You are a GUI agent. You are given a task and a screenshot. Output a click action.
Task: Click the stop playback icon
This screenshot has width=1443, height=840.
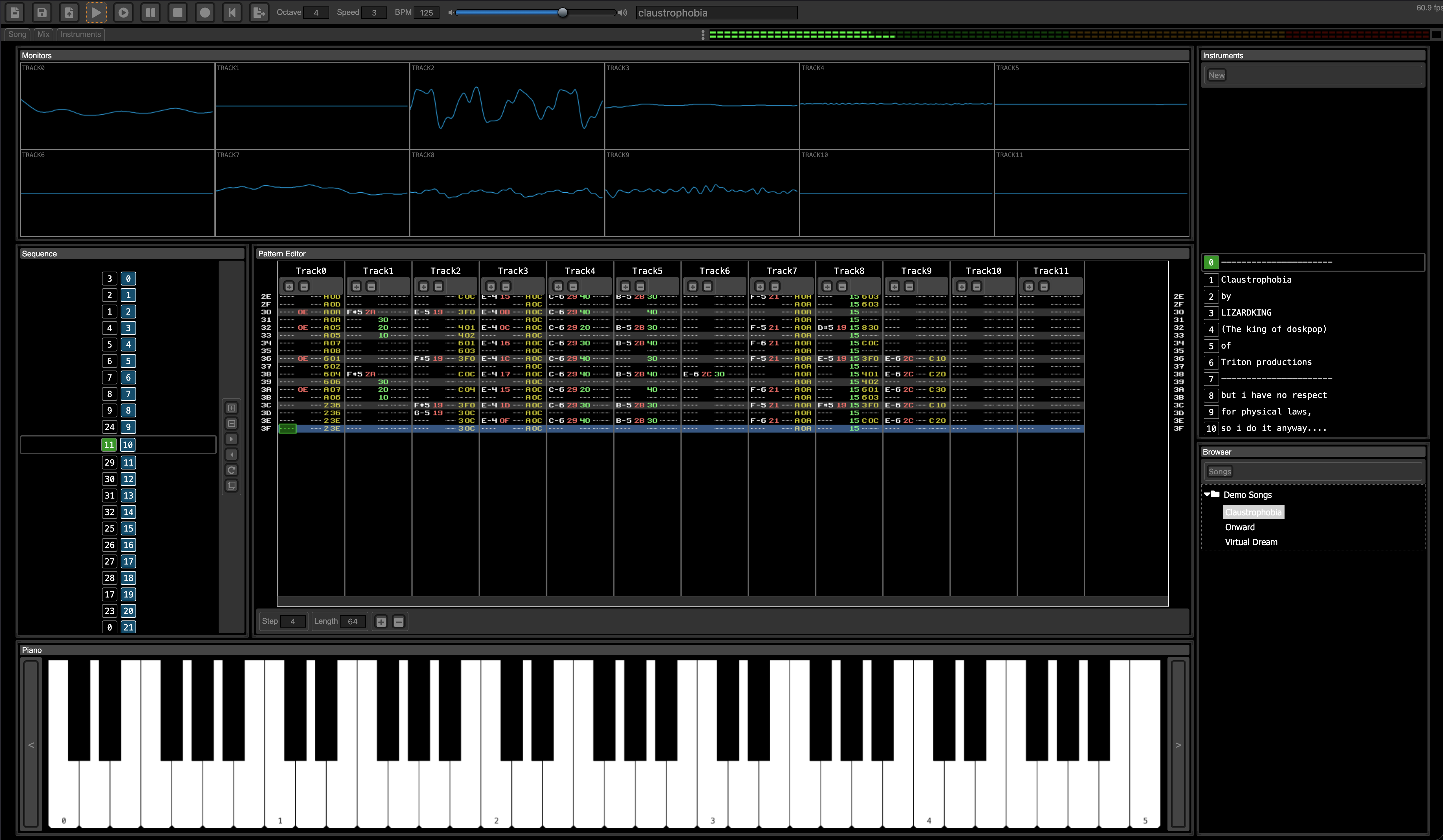coord(178,12)
